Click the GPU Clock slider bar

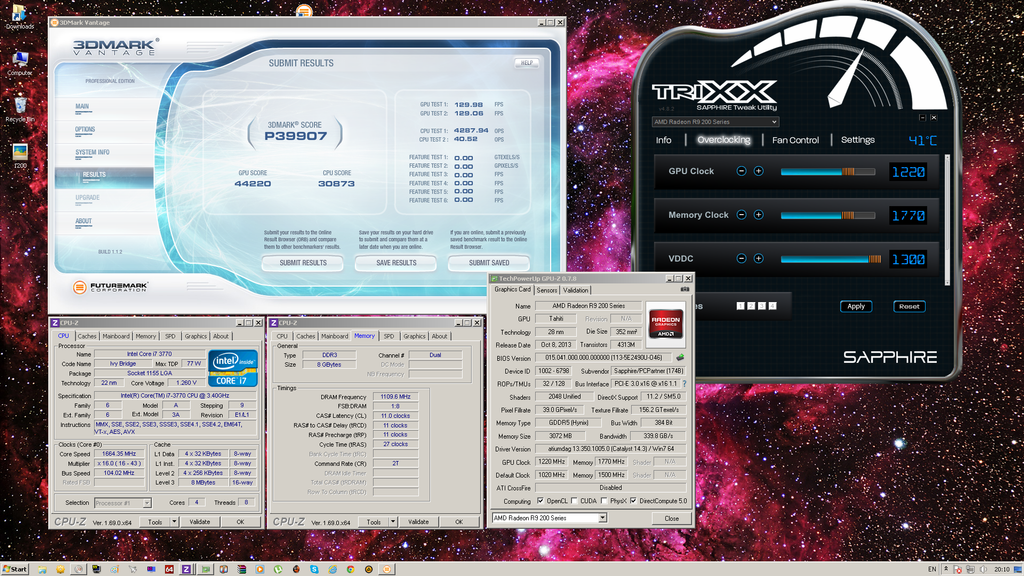pos(827,172)
